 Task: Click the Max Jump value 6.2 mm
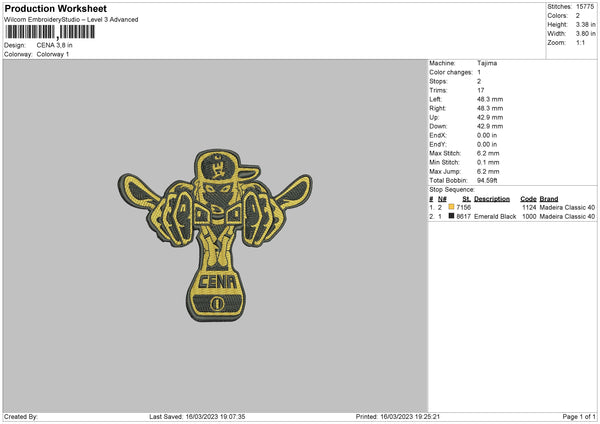coord(488,171)
